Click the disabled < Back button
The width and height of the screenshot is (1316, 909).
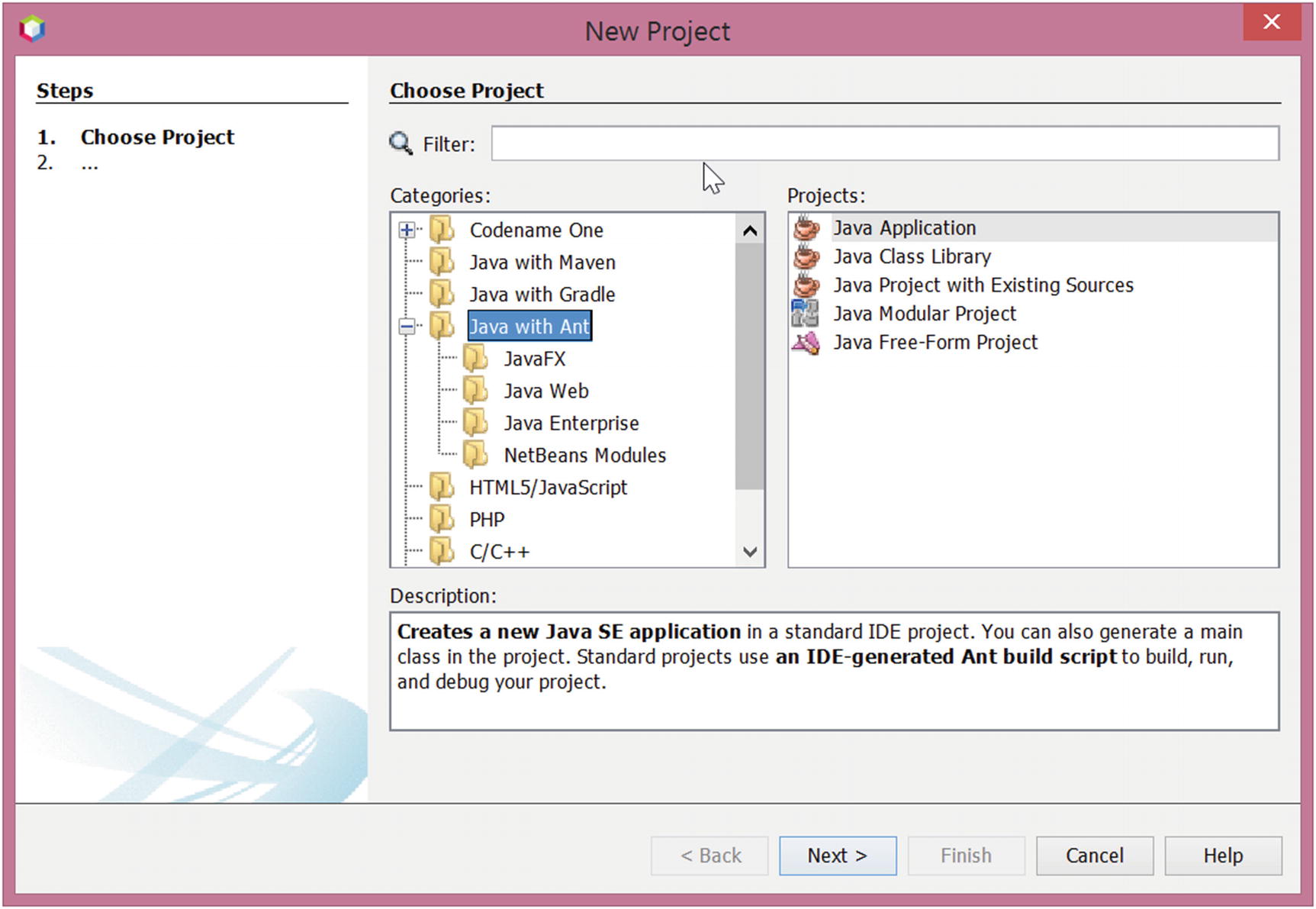[710, 856]
